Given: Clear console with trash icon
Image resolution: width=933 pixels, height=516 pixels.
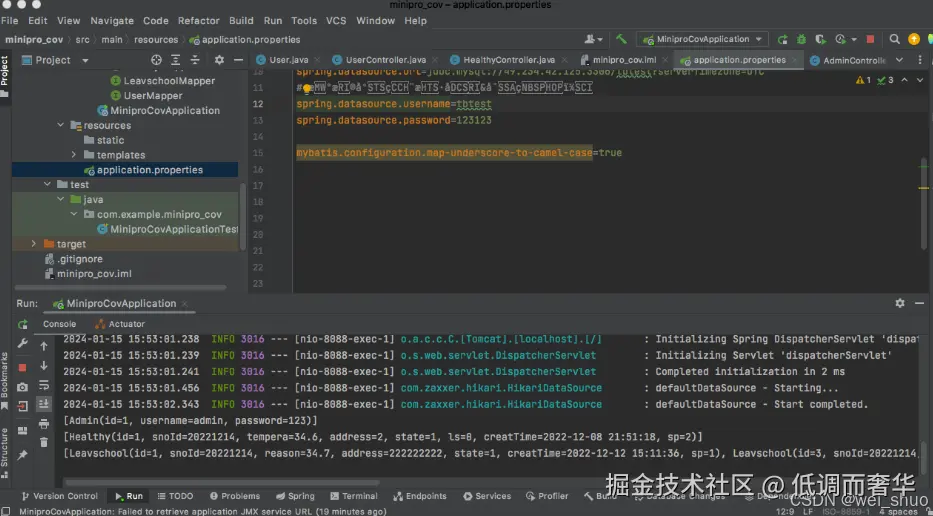Looking at the screenshot, I should coord(44,442).
